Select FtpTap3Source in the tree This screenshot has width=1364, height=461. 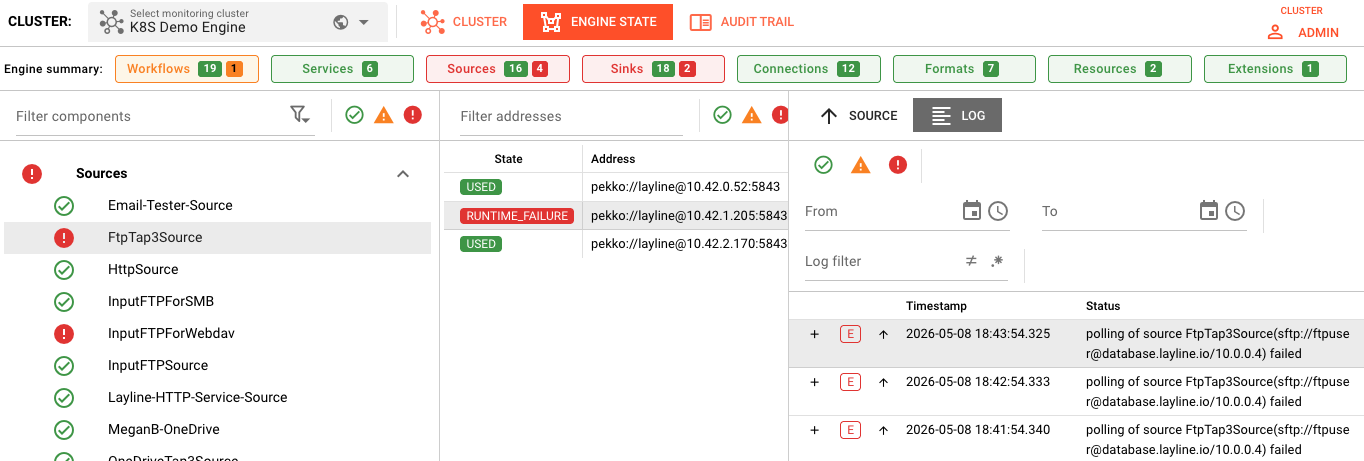(x=155, y=237)
